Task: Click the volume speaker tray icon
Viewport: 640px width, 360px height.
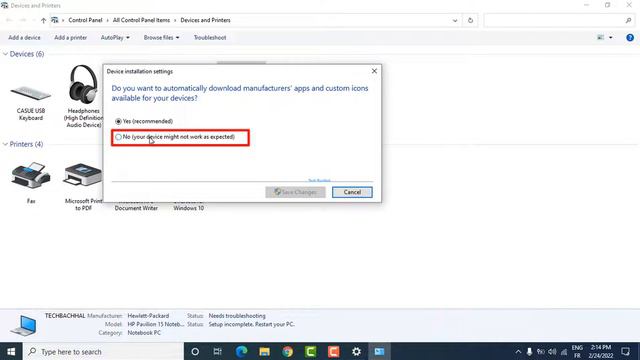Action: 552,351
